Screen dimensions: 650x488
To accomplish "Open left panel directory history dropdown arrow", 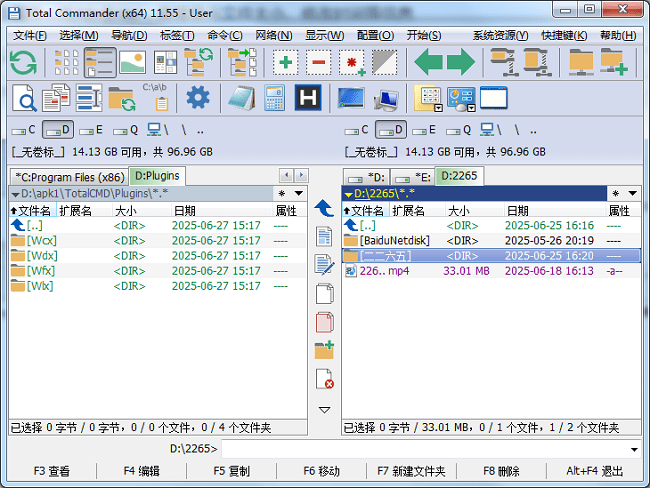I will pos(298,193).
